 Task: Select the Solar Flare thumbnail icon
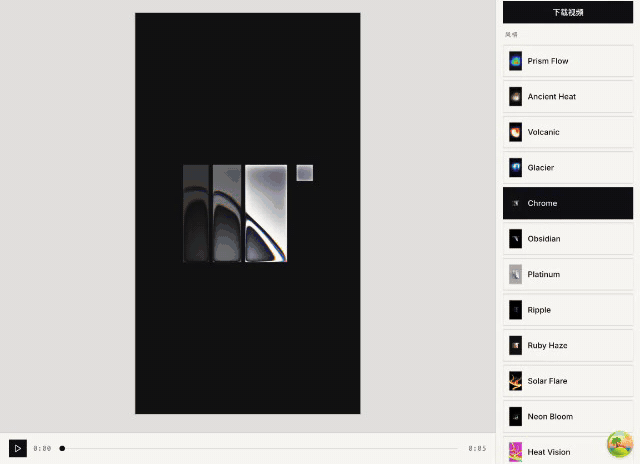515,381
